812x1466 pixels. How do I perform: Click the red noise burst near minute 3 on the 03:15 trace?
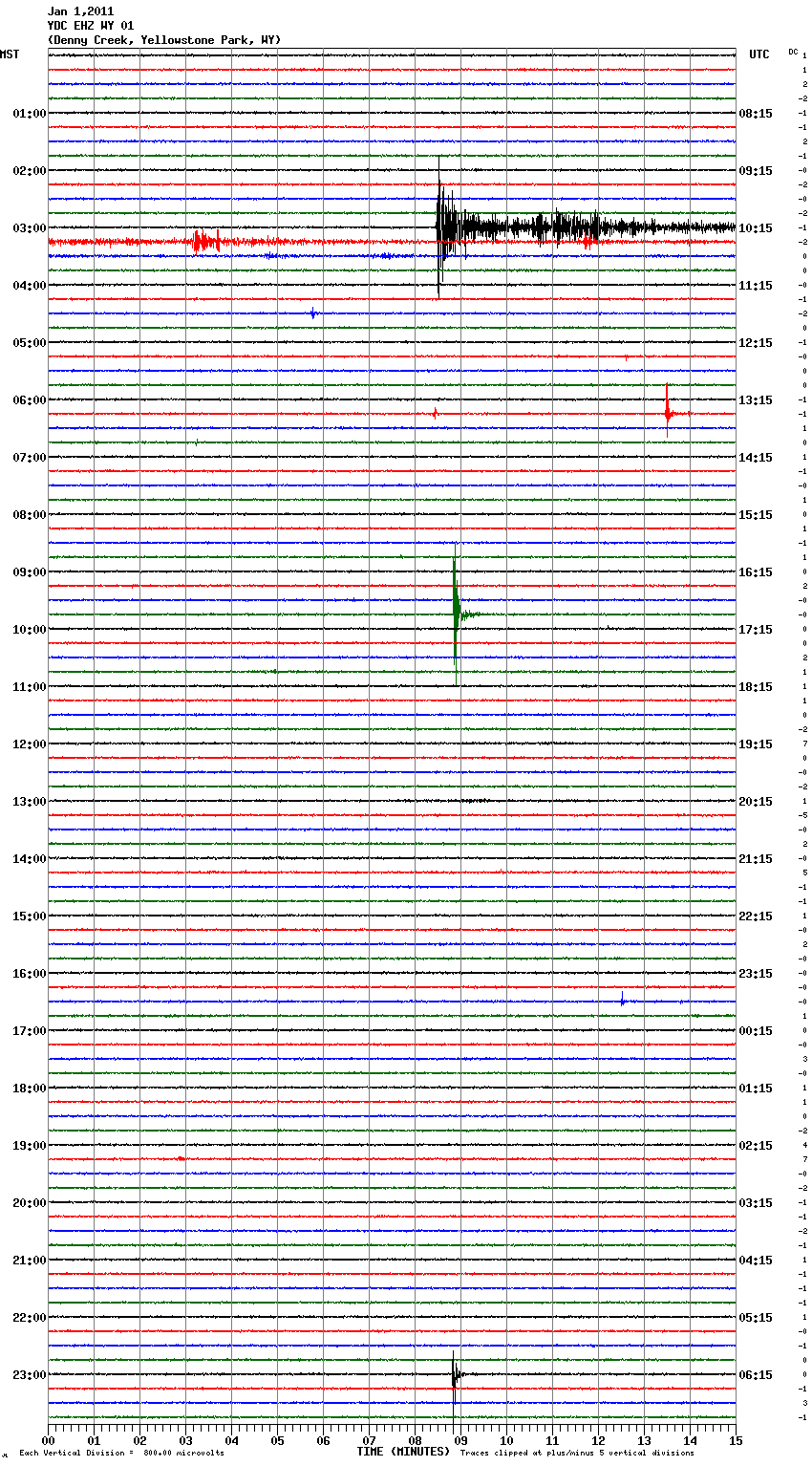tap(205, 242)
